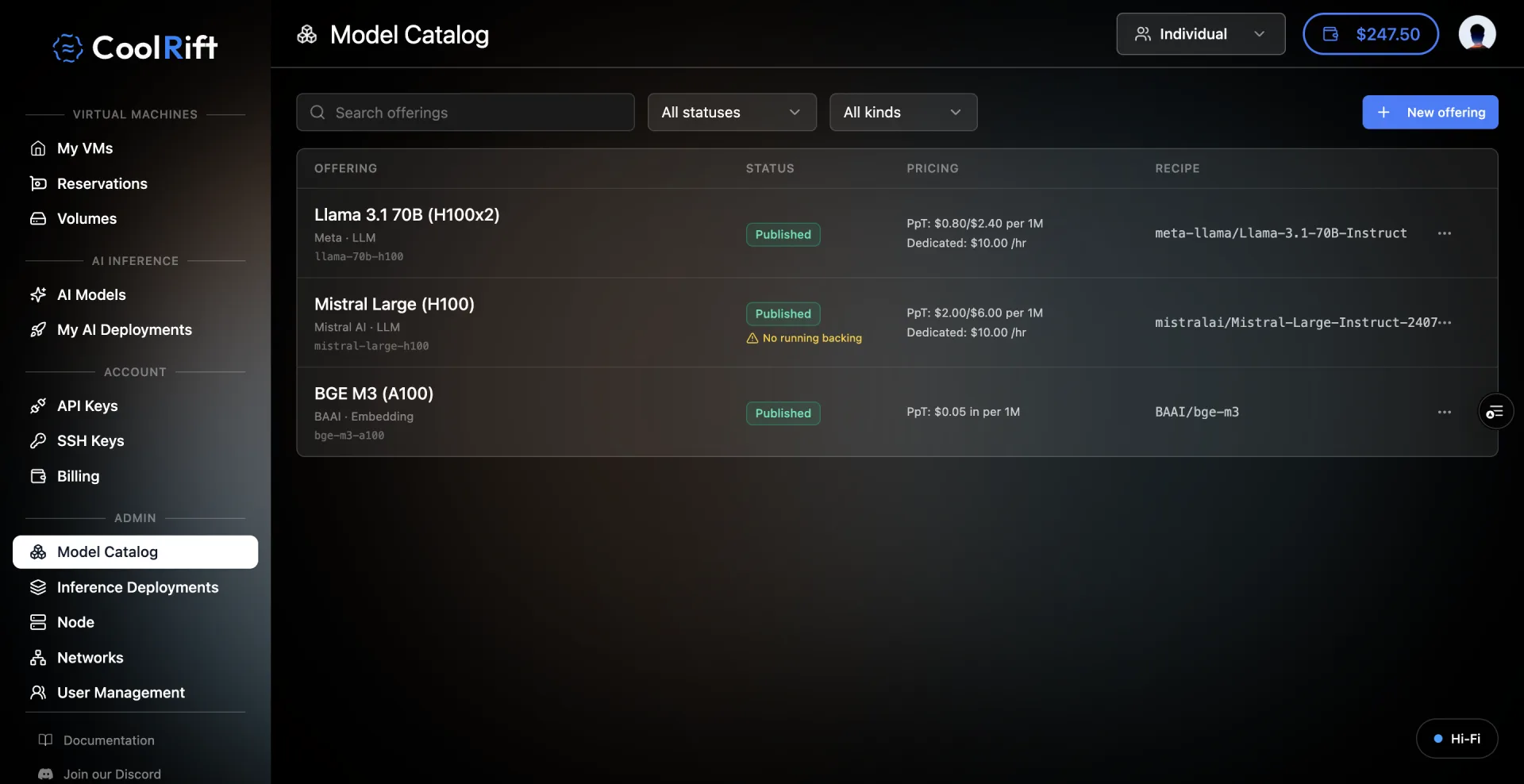Click the plus icon in New offering
This screenshot has width=1524, height=784.
tap(1384, 113)
